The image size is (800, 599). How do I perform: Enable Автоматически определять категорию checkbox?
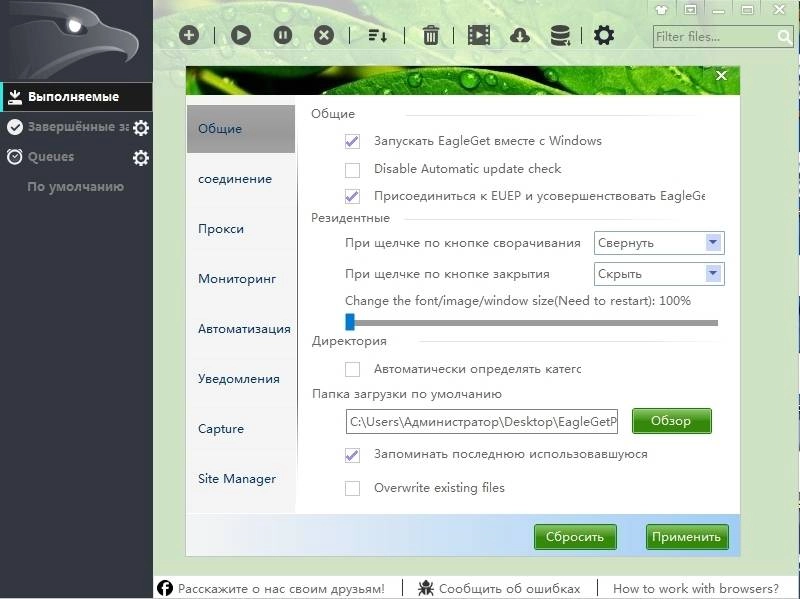click(353, 369)
